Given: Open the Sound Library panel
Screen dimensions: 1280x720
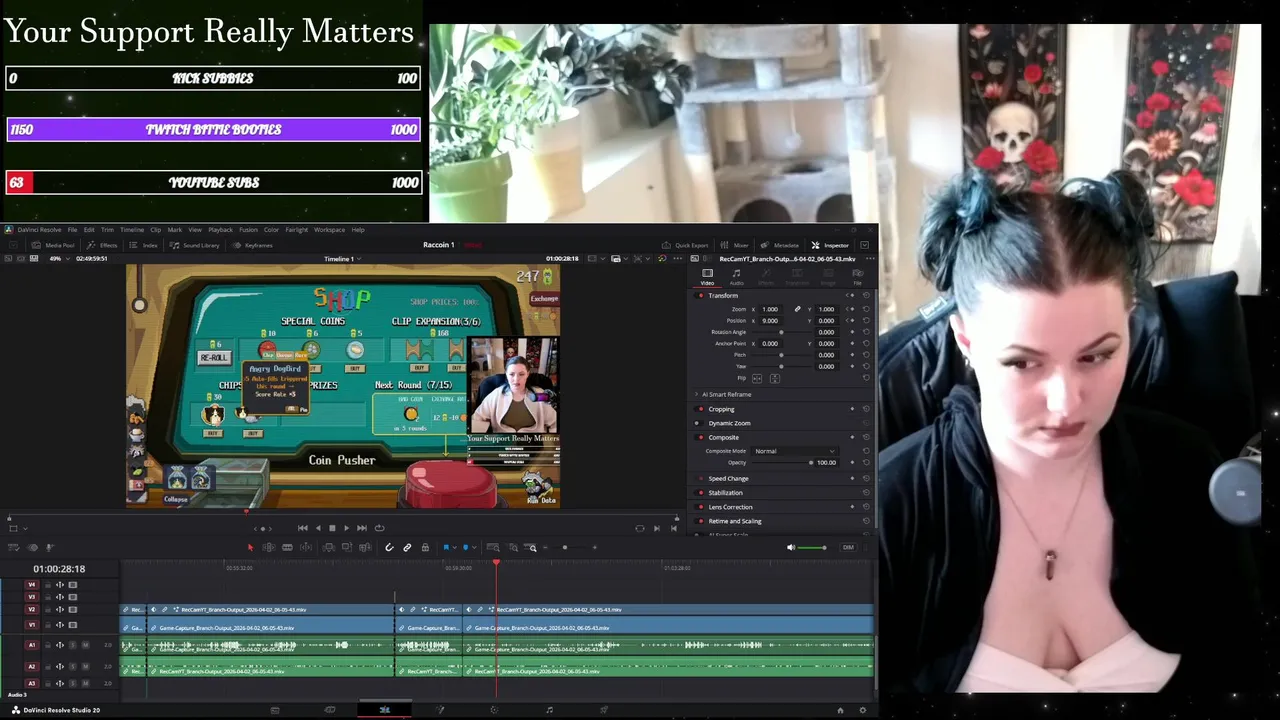Looking at the screenshot, I should click(195, 245).
